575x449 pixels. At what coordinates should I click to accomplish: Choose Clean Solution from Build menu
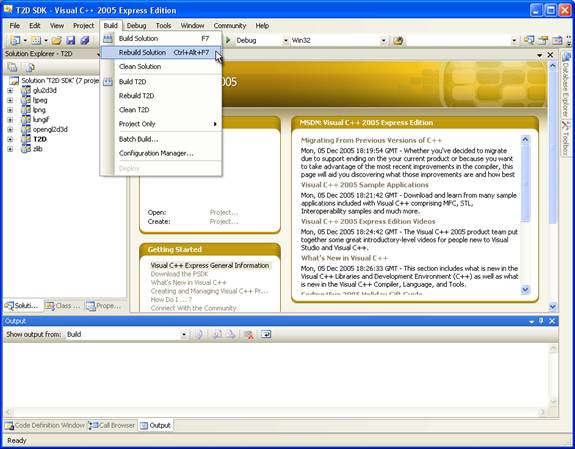161,66
